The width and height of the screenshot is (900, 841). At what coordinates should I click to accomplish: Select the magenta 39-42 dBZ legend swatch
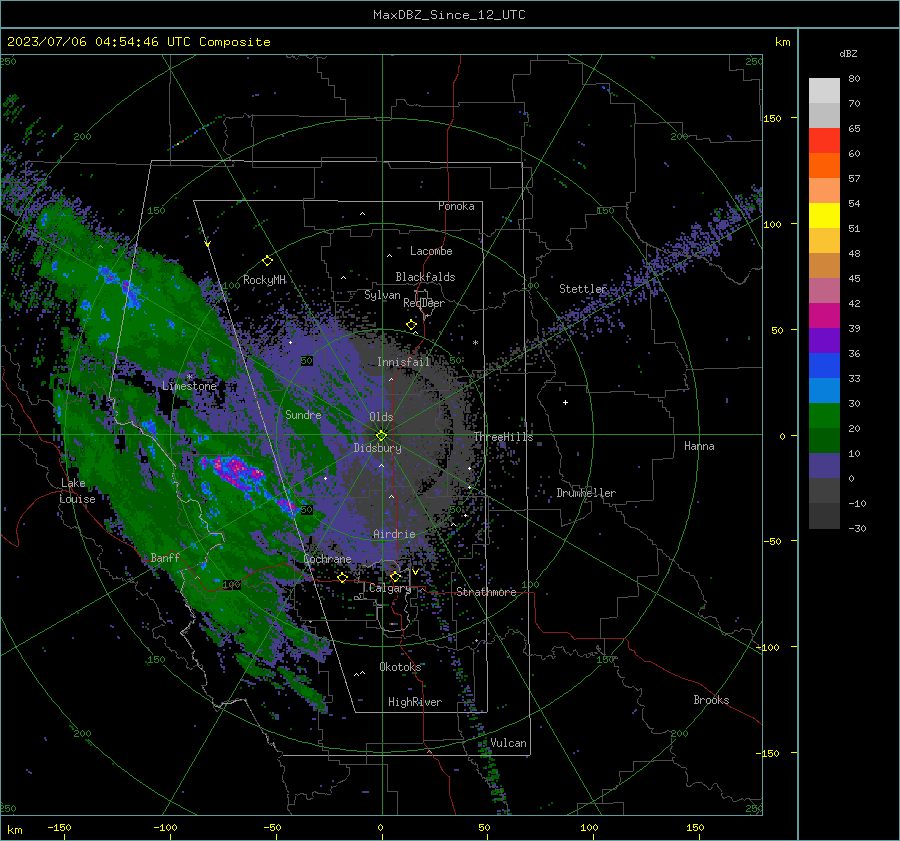pyautogui.click(x=824, y=315)
